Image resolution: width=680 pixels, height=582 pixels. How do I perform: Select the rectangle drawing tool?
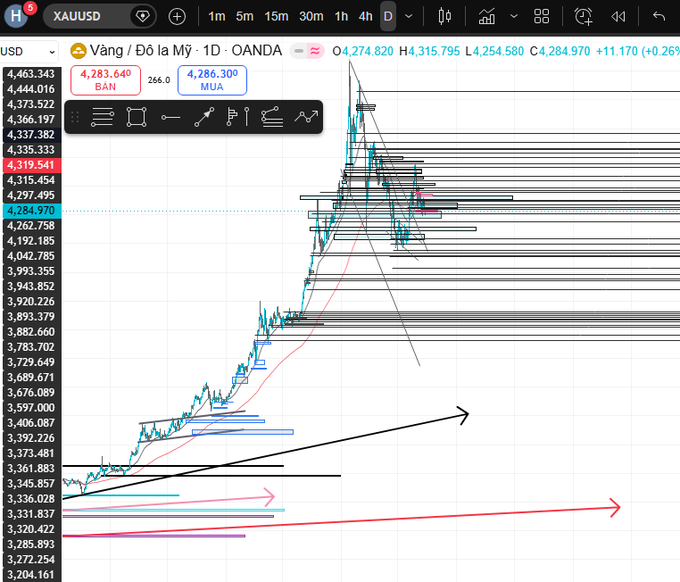tap(136, 117)
